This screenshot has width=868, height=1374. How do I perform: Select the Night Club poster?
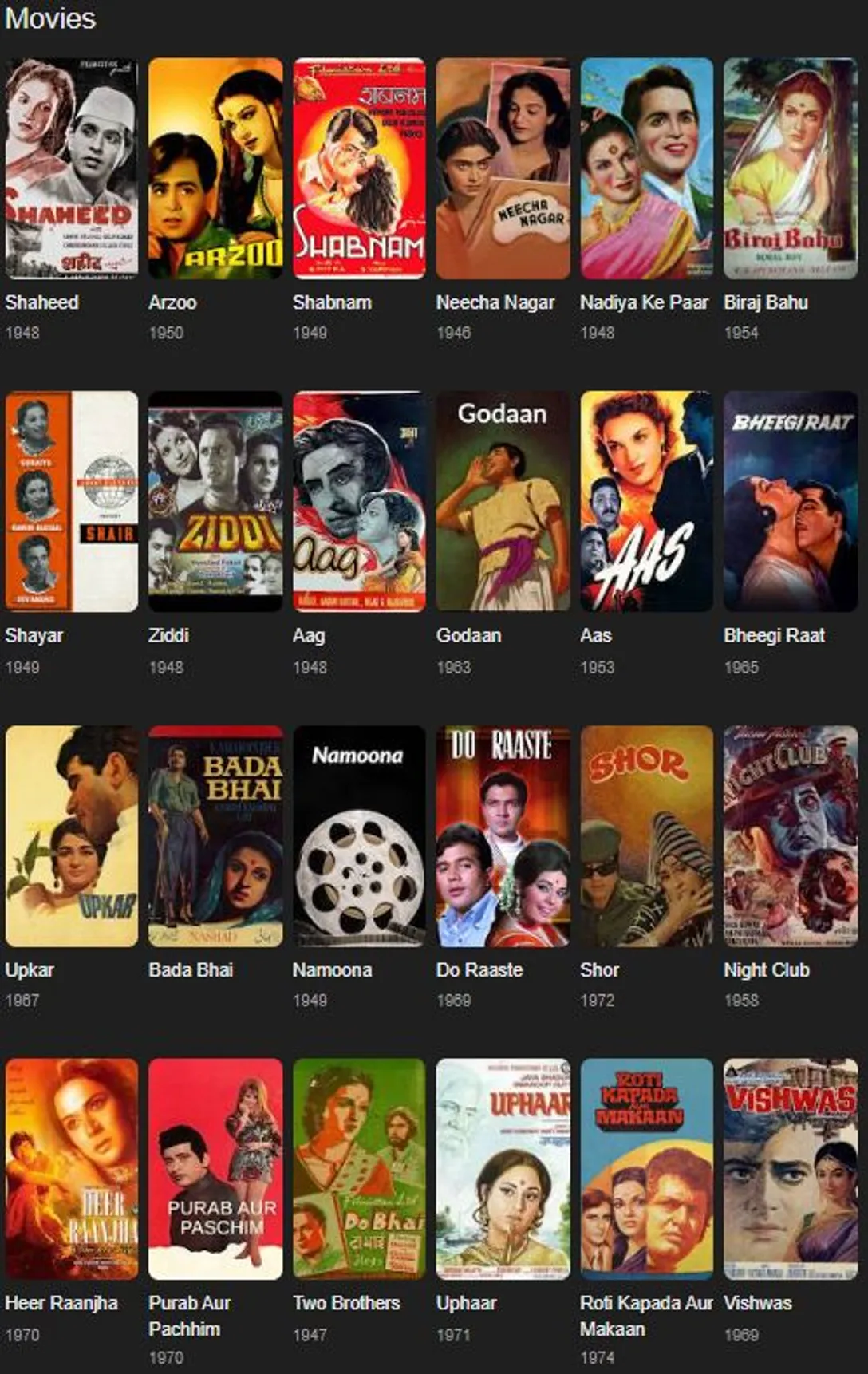(791, 835)
